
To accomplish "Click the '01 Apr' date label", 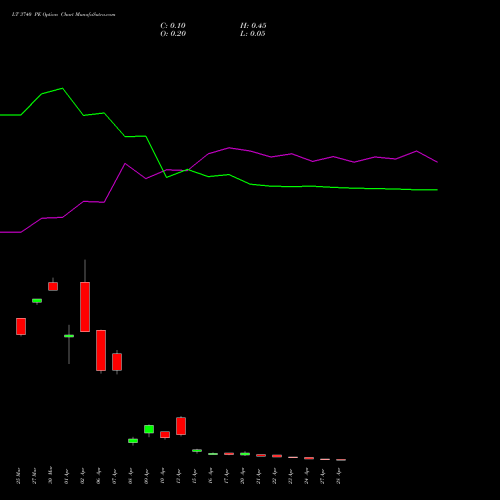I will coord(66,476).
